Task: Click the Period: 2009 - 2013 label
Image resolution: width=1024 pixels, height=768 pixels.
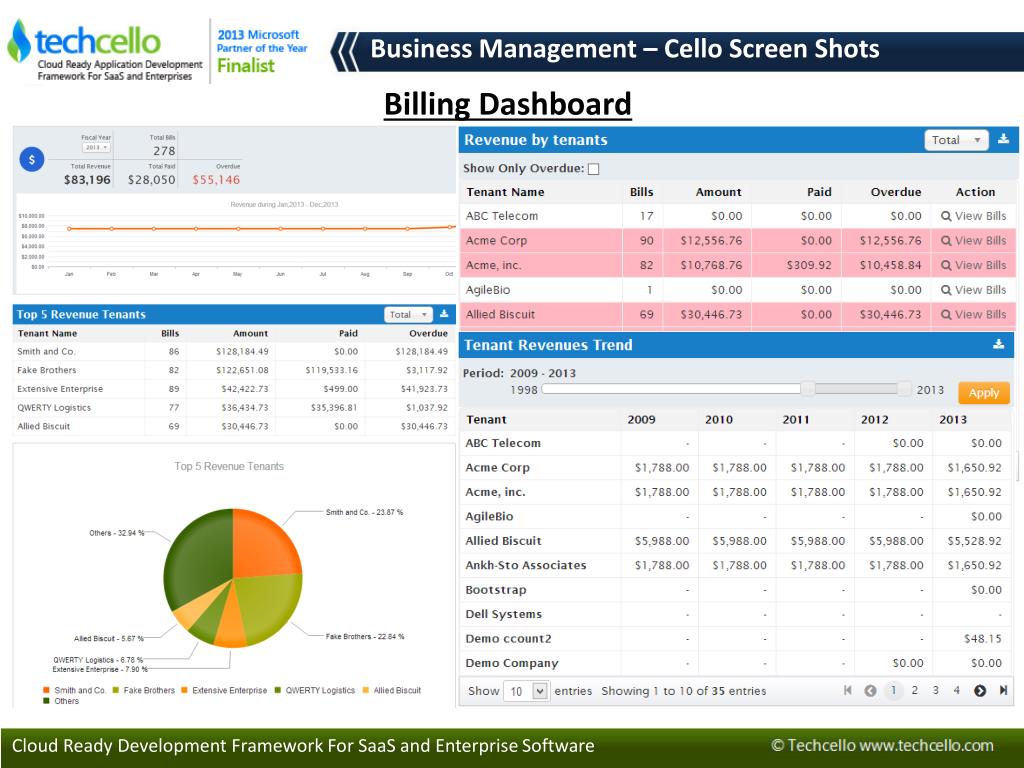Action: click(519, 374)
